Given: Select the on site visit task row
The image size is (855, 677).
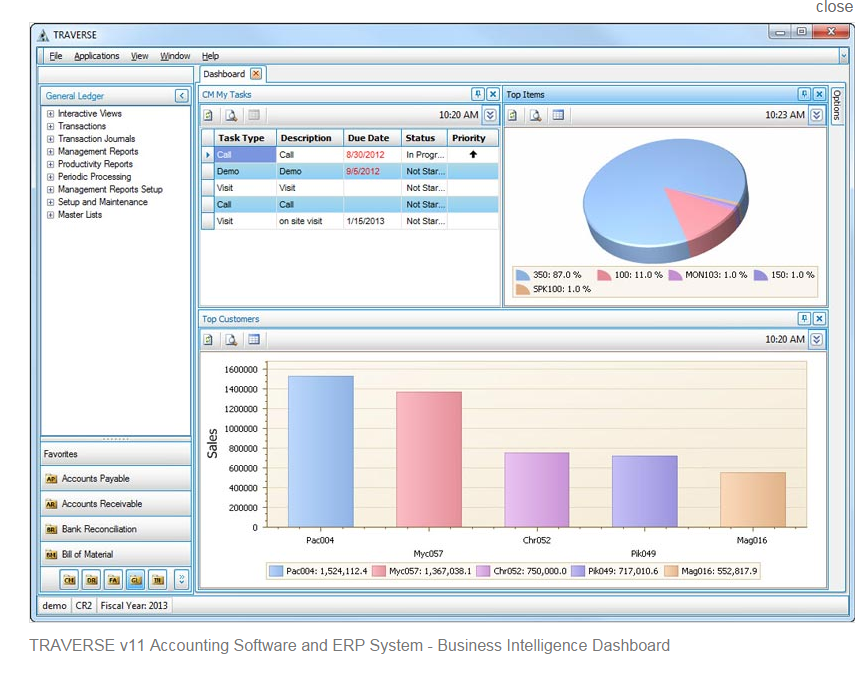Looking at the screenshot, I should coord(350,221).
